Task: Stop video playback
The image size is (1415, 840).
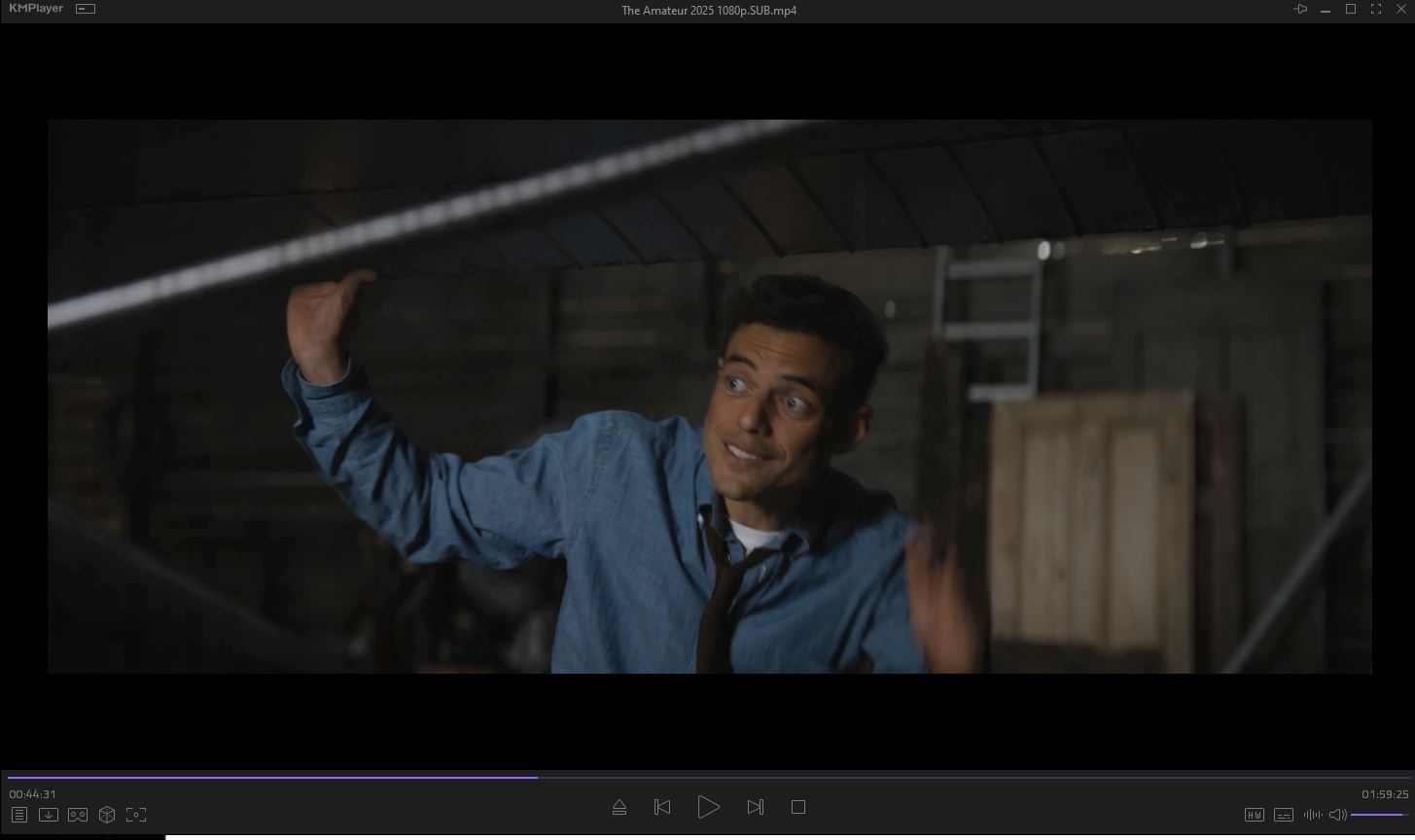Action: click(x=798, y=807)
